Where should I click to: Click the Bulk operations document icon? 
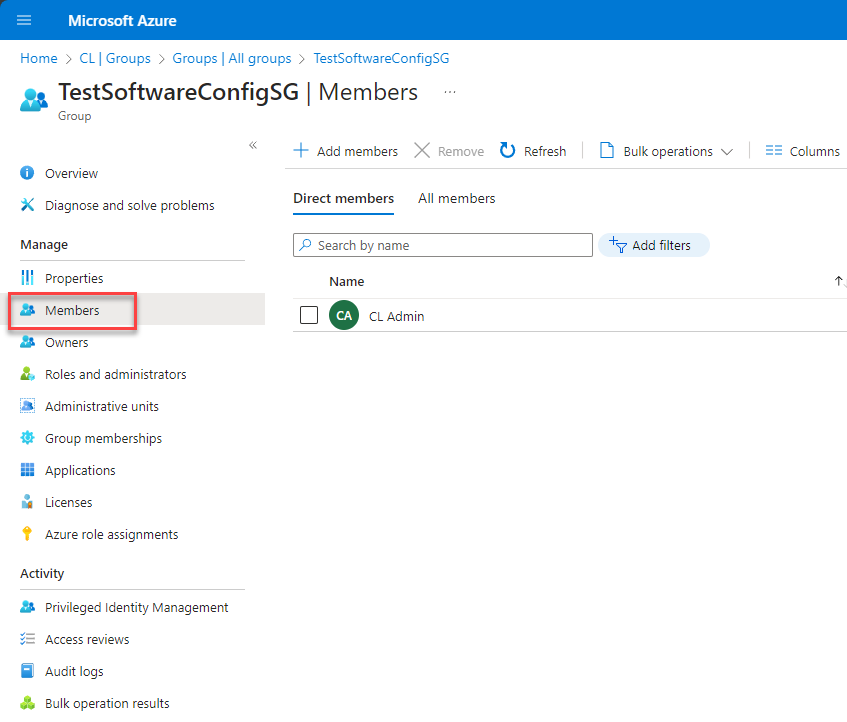click(607, 150)
